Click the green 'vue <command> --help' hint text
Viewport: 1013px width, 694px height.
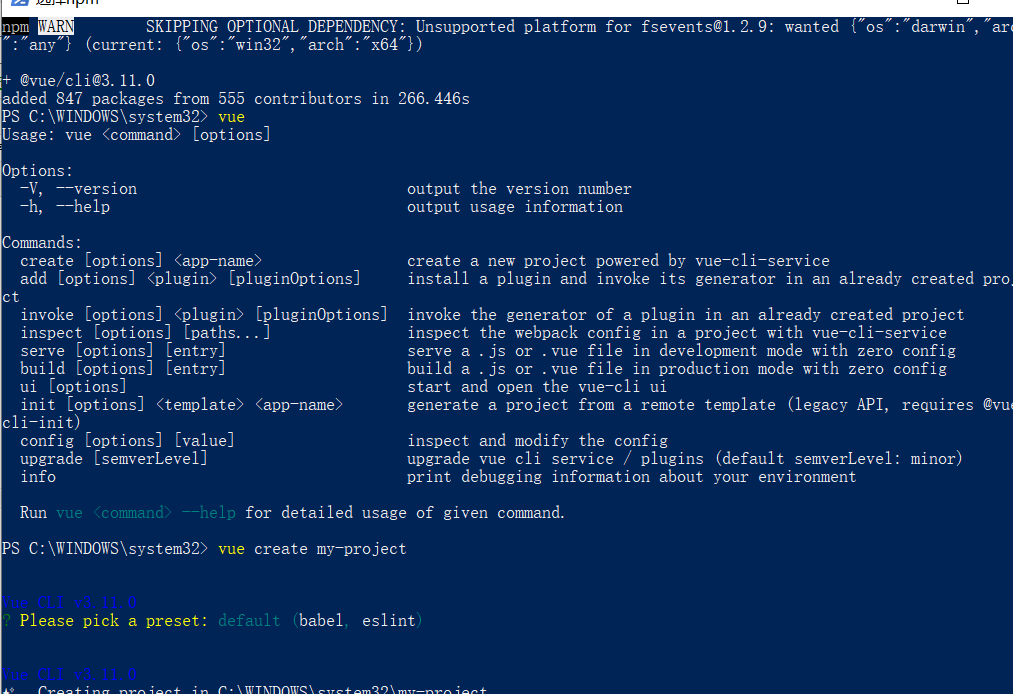146,513
